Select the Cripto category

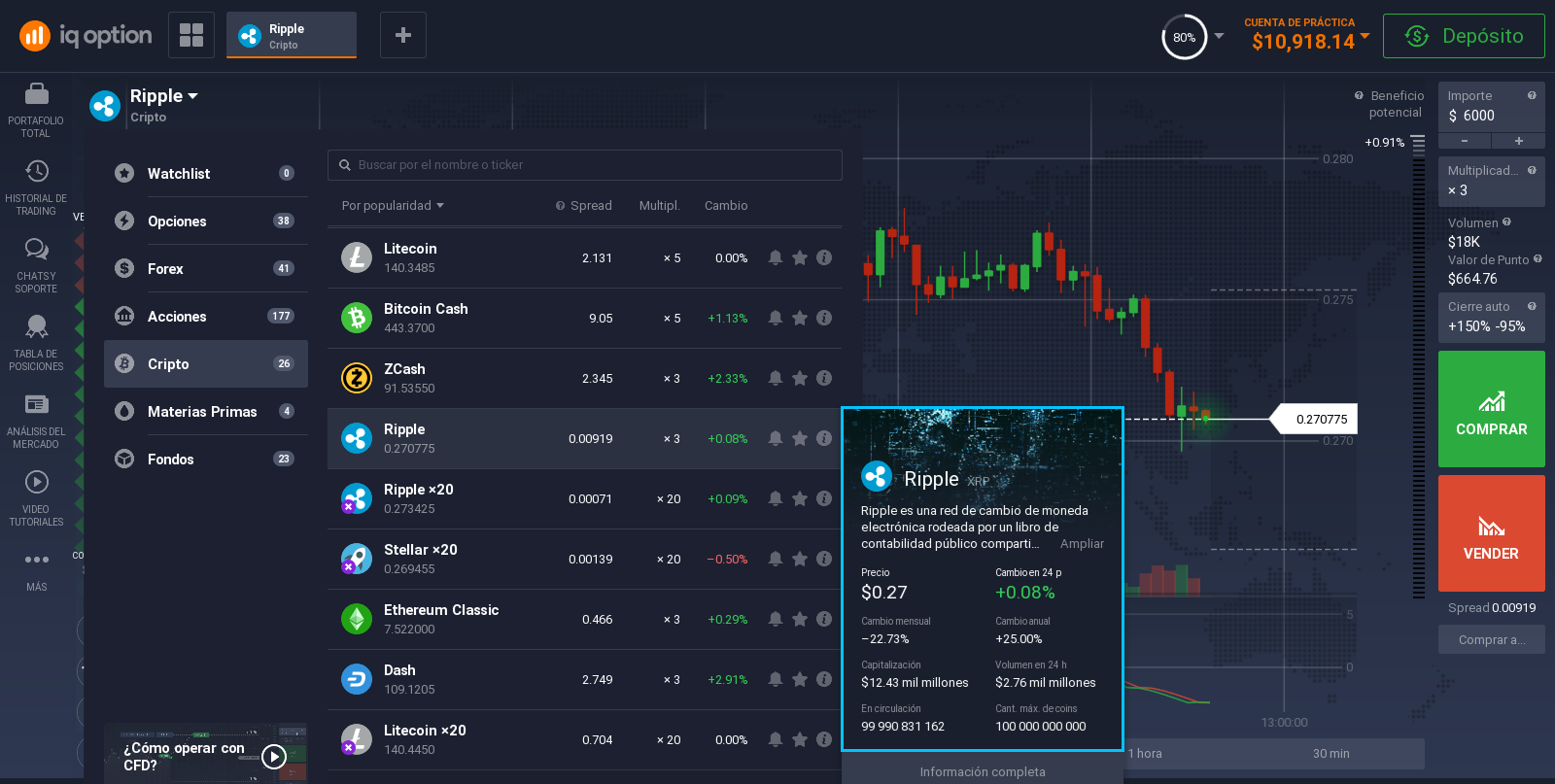coord(206,363)
